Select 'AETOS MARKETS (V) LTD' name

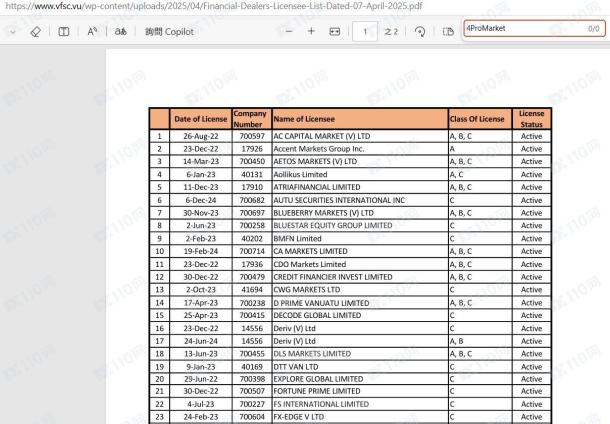(x=315, y=161)
